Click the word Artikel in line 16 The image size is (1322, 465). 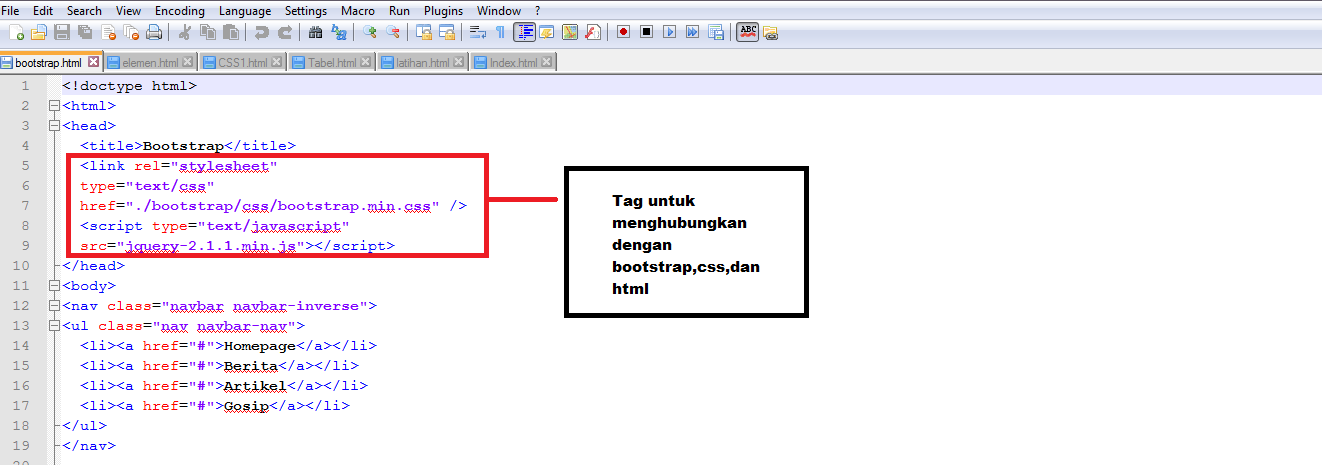point(256,386)
